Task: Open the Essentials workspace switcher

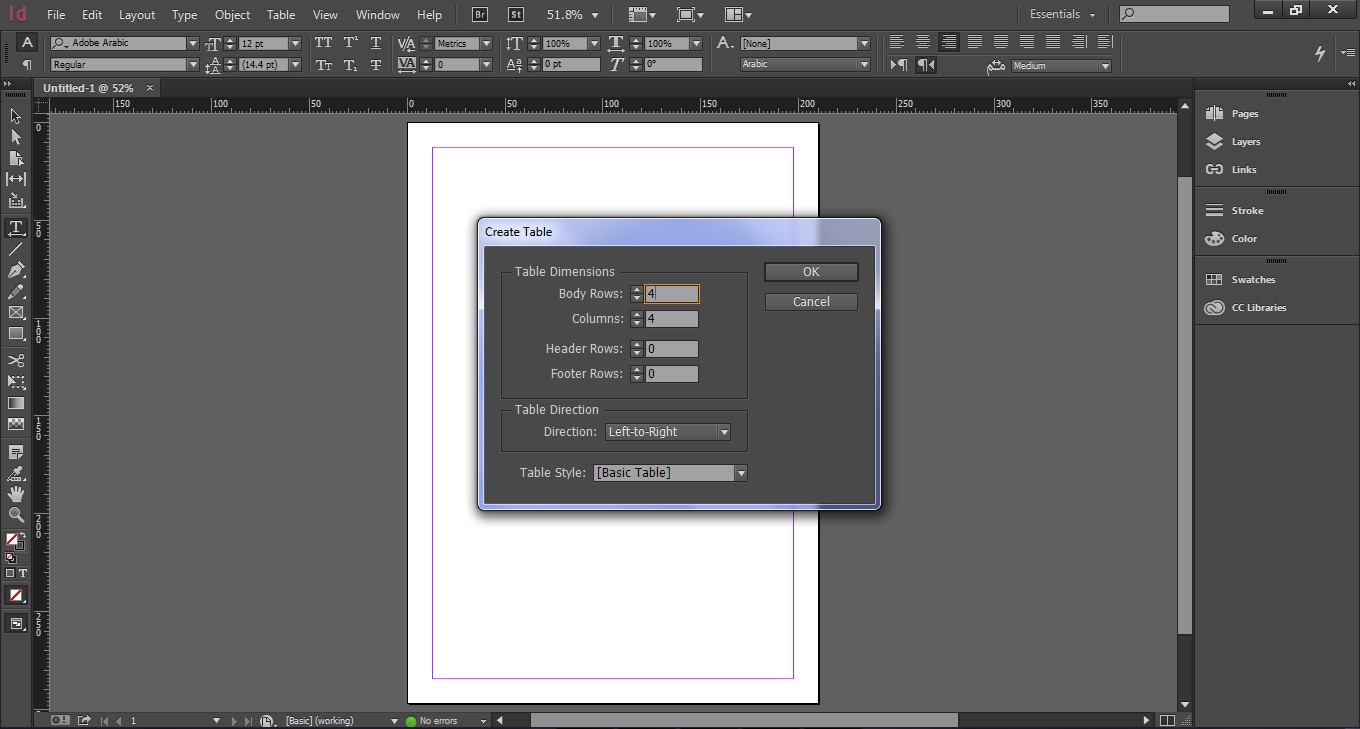Action: 1062,15
